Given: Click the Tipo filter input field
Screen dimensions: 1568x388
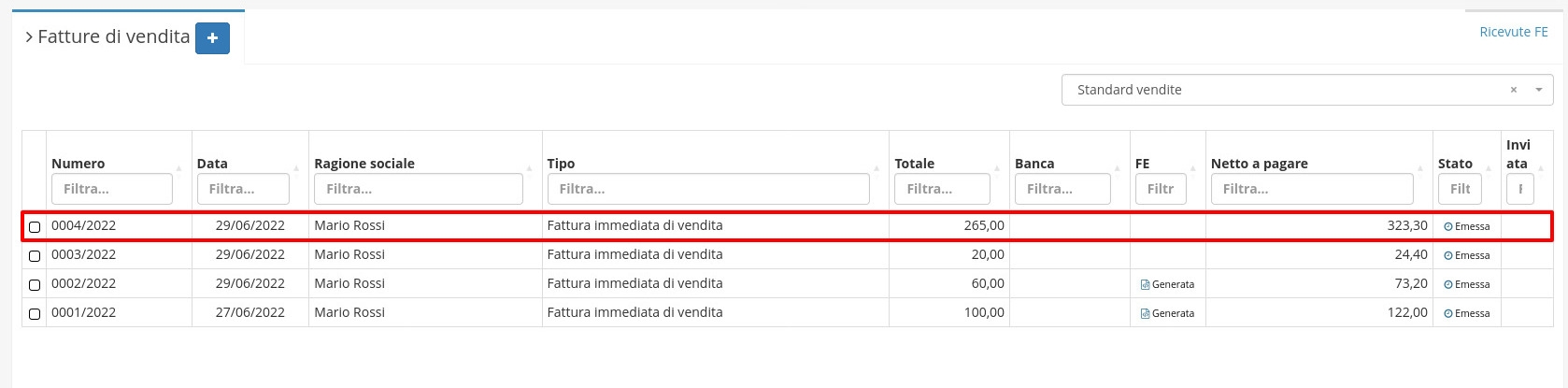Looking at the screenshot, I should pos(708,189).
